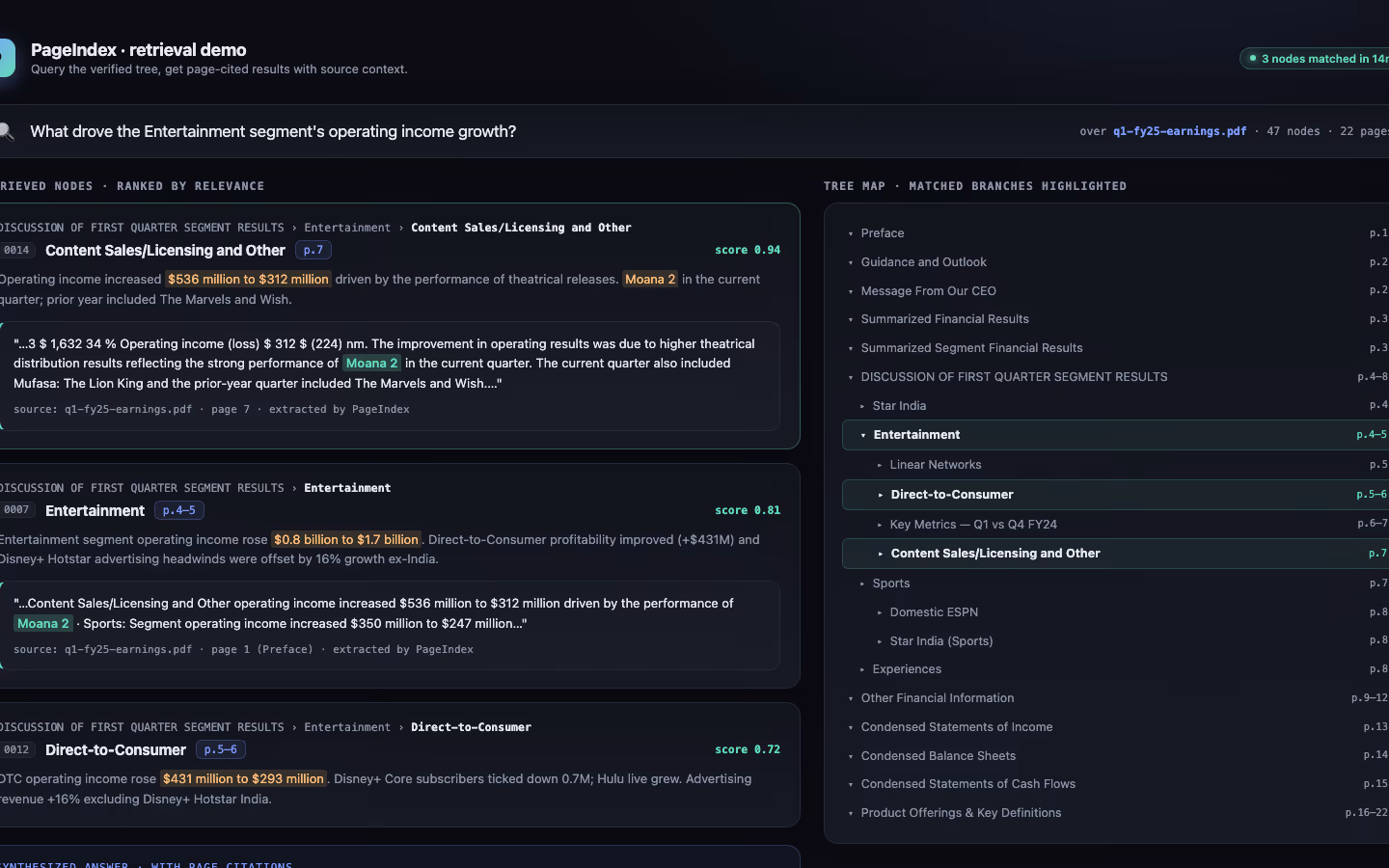The image size is (1389, 868).
Task: Open p.5–6 badge on Direct-to-Consumer card
Action: pos(220,749)
